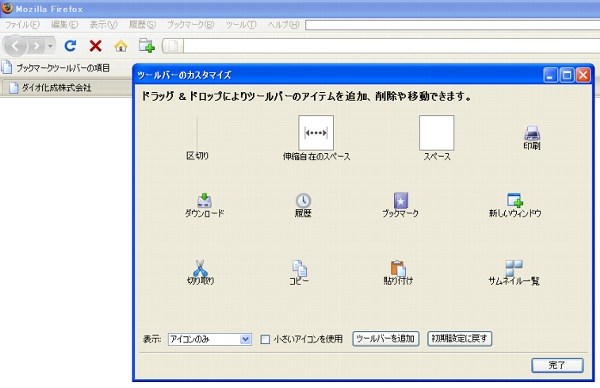Select the サムネイル一覧 thumbnails icon
The height and width of the screenshot is (388, 600).
[x=514, y=272]
